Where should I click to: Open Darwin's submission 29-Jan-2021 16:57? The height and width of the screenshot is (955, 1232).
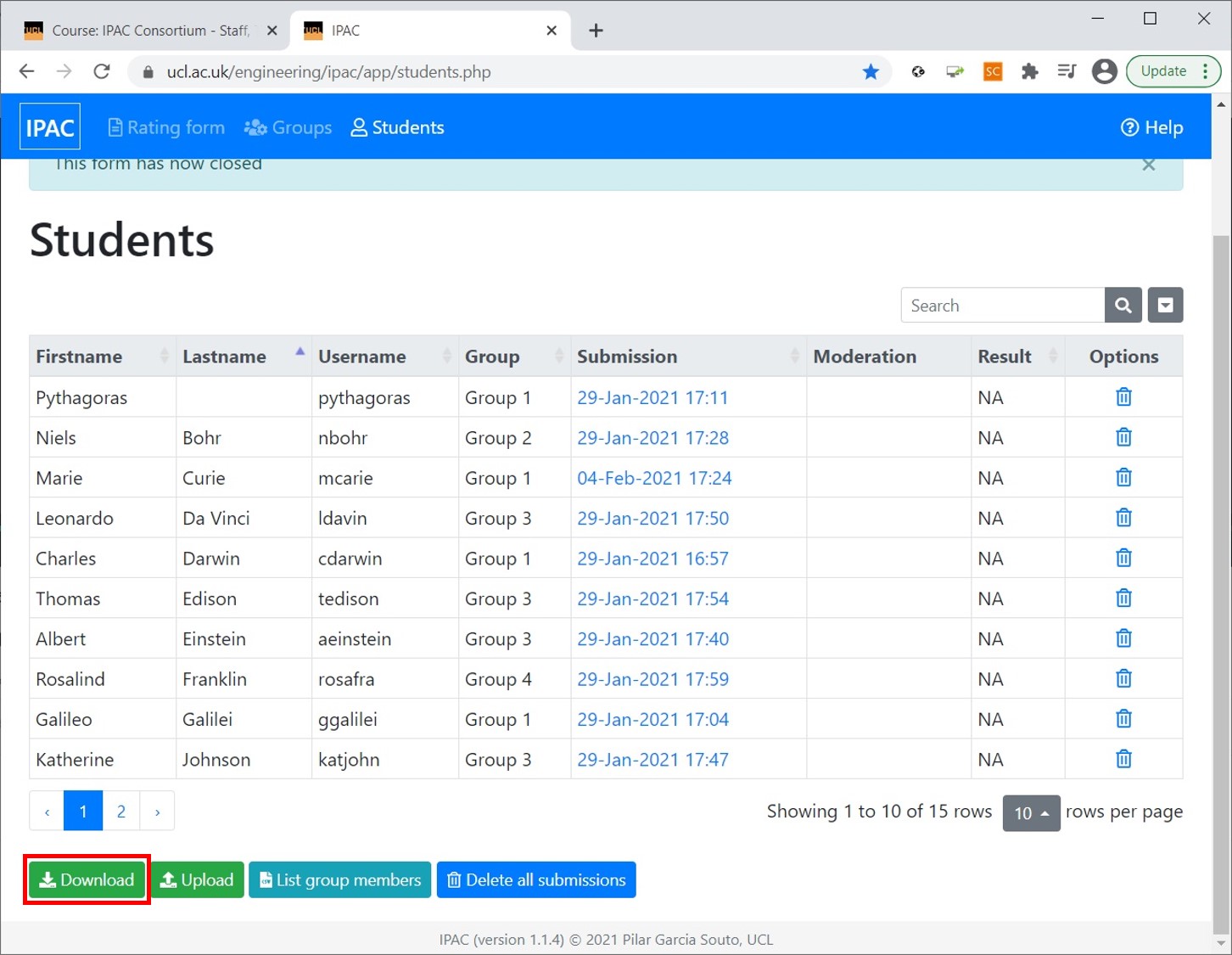pos(652,559)
